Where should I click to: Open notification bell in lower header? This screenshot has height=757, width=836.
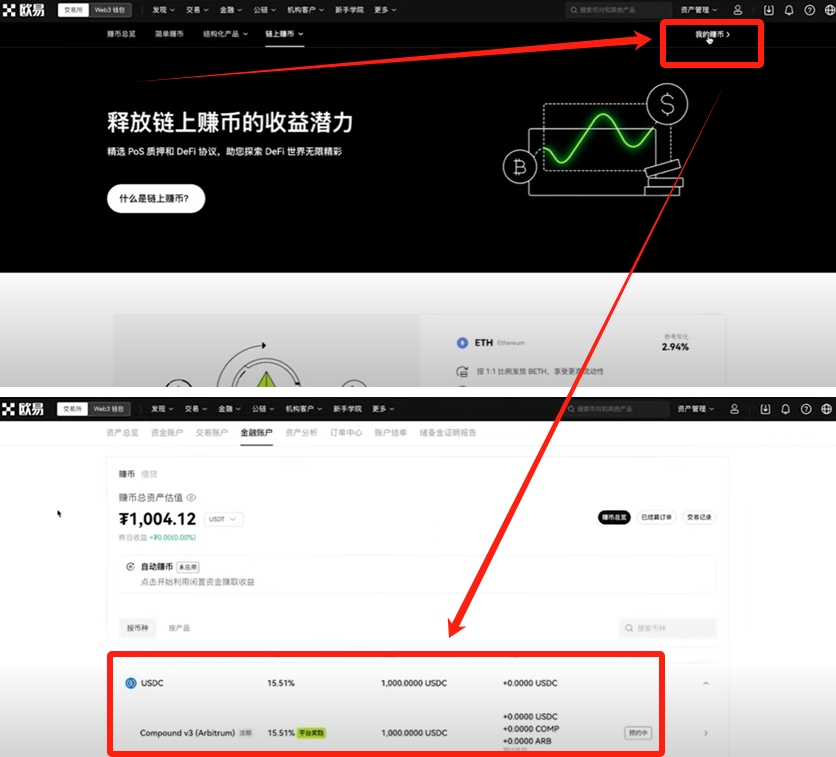pyautogui.click(x=785, y=409)
